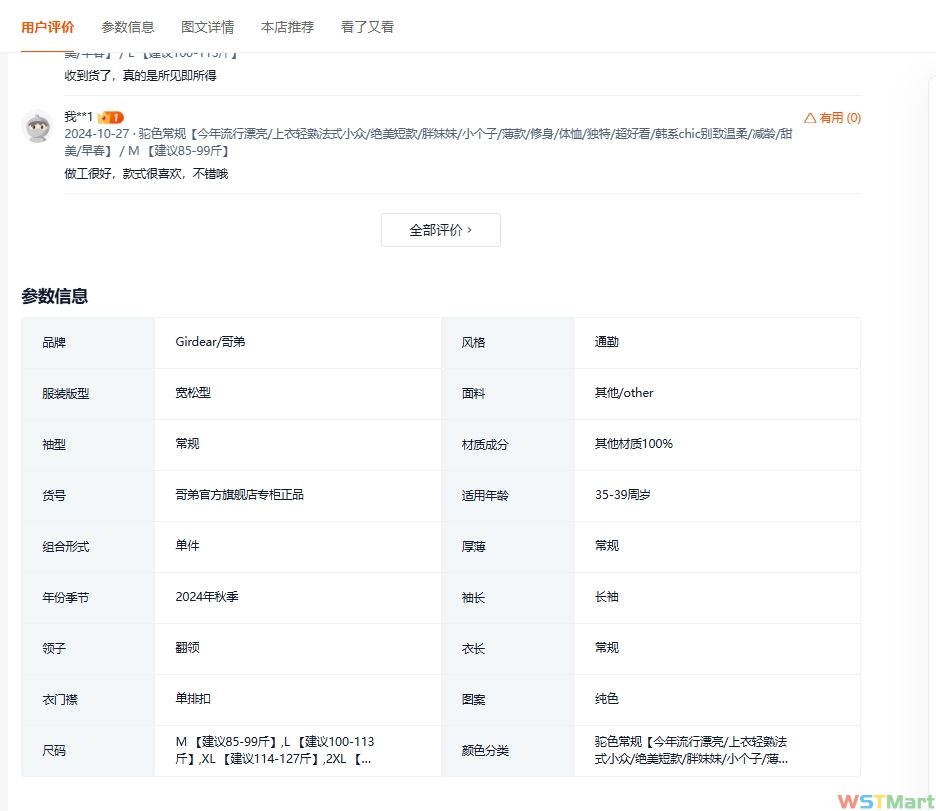936x811 pixels.
Task: Click the brand value Girdear/哥弟
Action: tap(210, 342)
